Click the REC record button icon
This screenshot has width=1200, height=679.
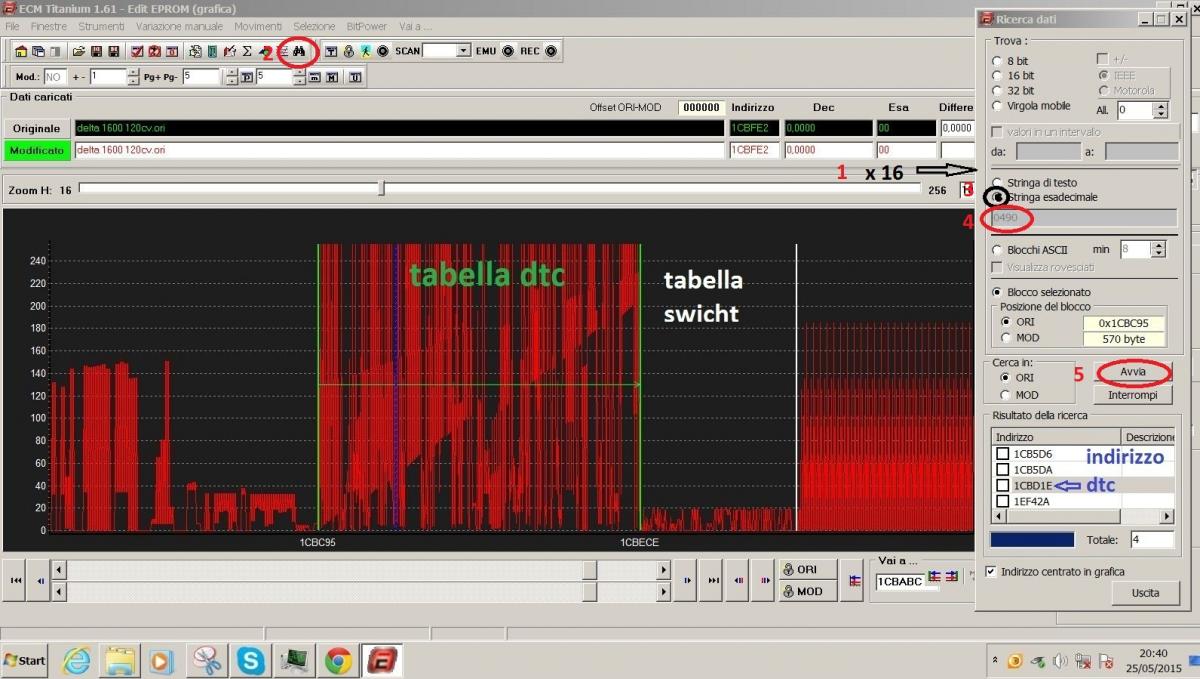(x=551, y=51)
